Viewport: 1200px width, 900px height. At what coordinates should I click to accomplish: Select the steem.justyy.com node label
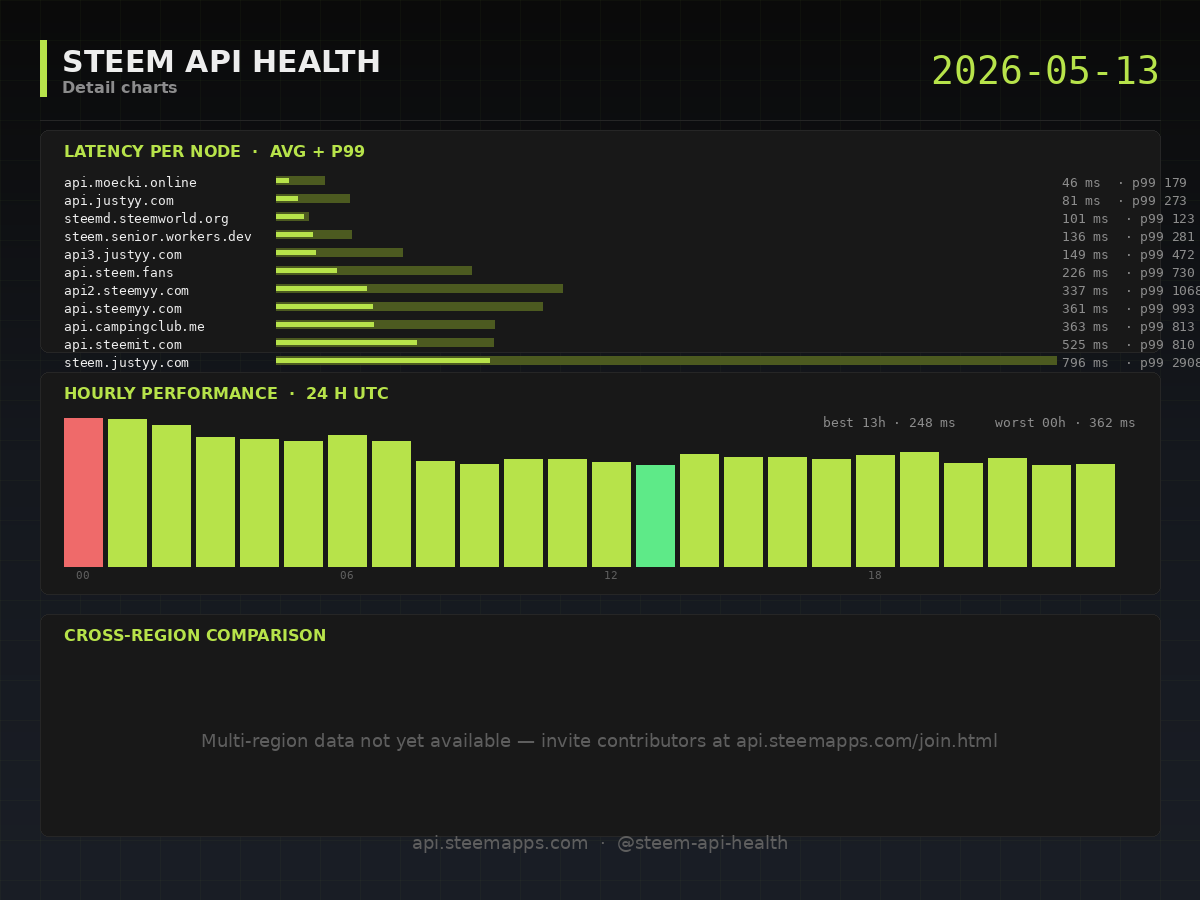[126, 363]
